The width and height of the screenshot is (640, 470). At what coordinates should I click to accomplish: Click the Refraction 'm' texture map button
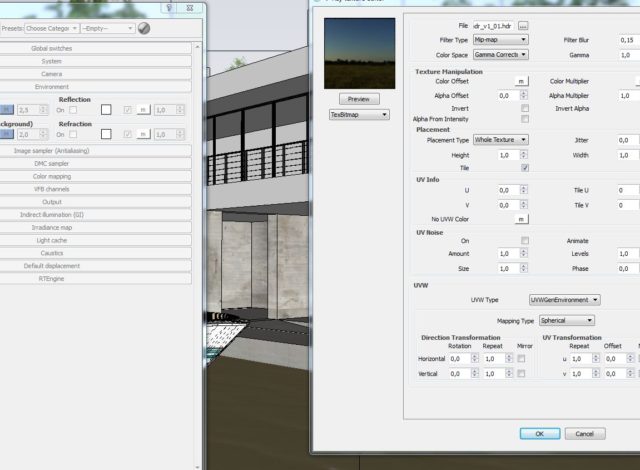click(x=143, y=134)
